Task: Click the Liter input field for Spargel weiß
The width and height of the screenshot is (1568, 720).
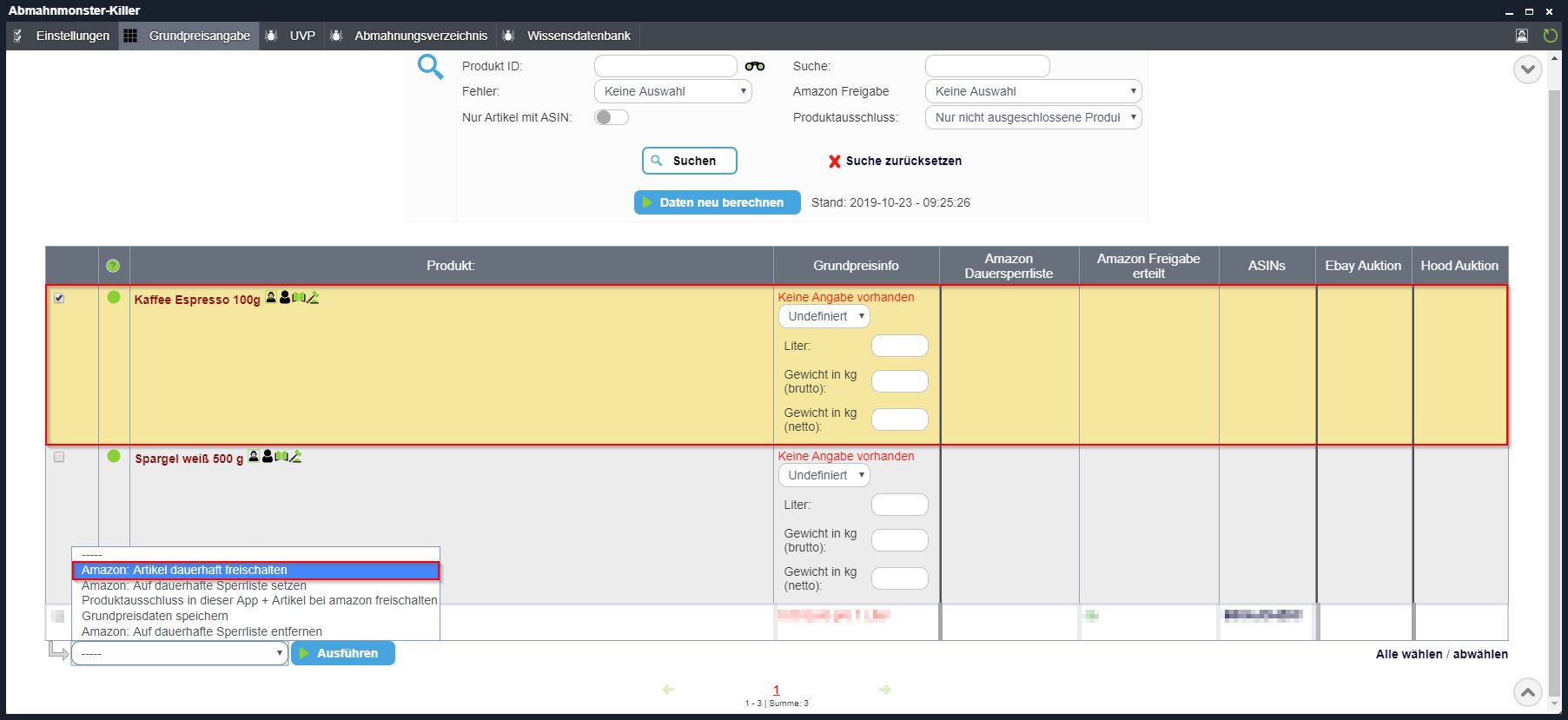Action: tap(899, 505)
